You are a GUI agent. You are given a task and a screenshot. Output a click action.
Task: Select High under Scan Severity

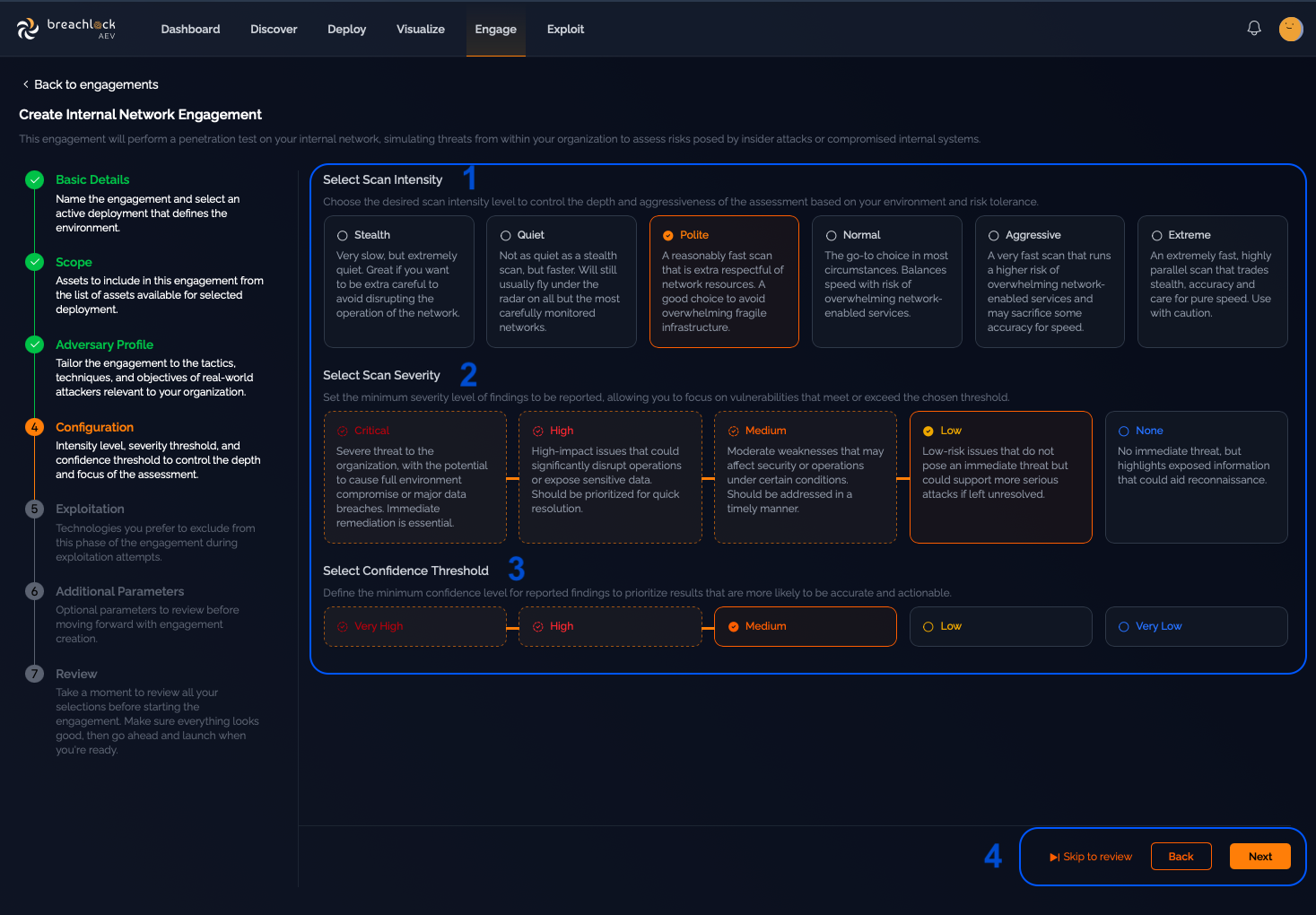pos(611,477)
